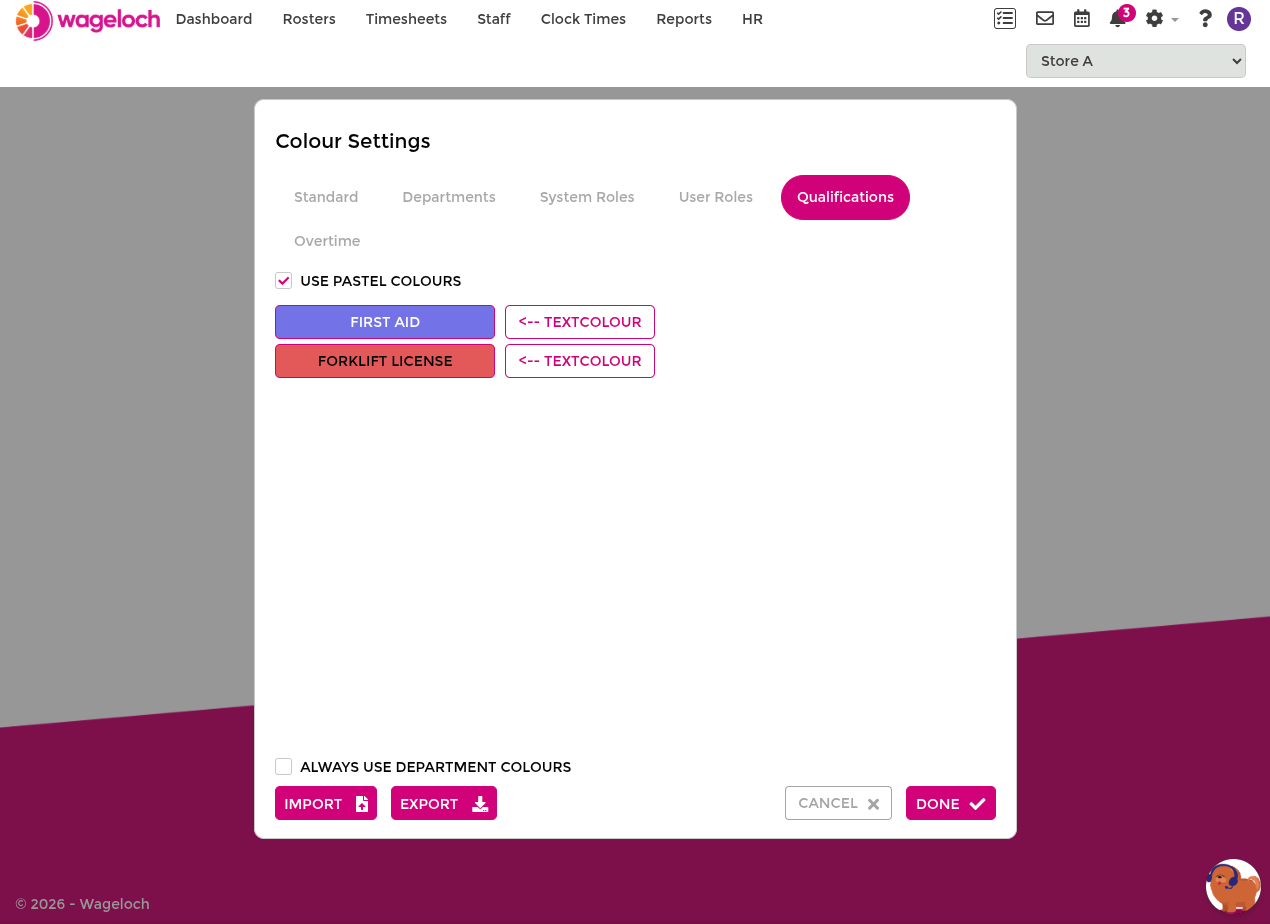The width and height of the screenshot is (1270, 924).
Task: Open the help question mark icon
Action: pyautogui.click(x=1205, y=18)
